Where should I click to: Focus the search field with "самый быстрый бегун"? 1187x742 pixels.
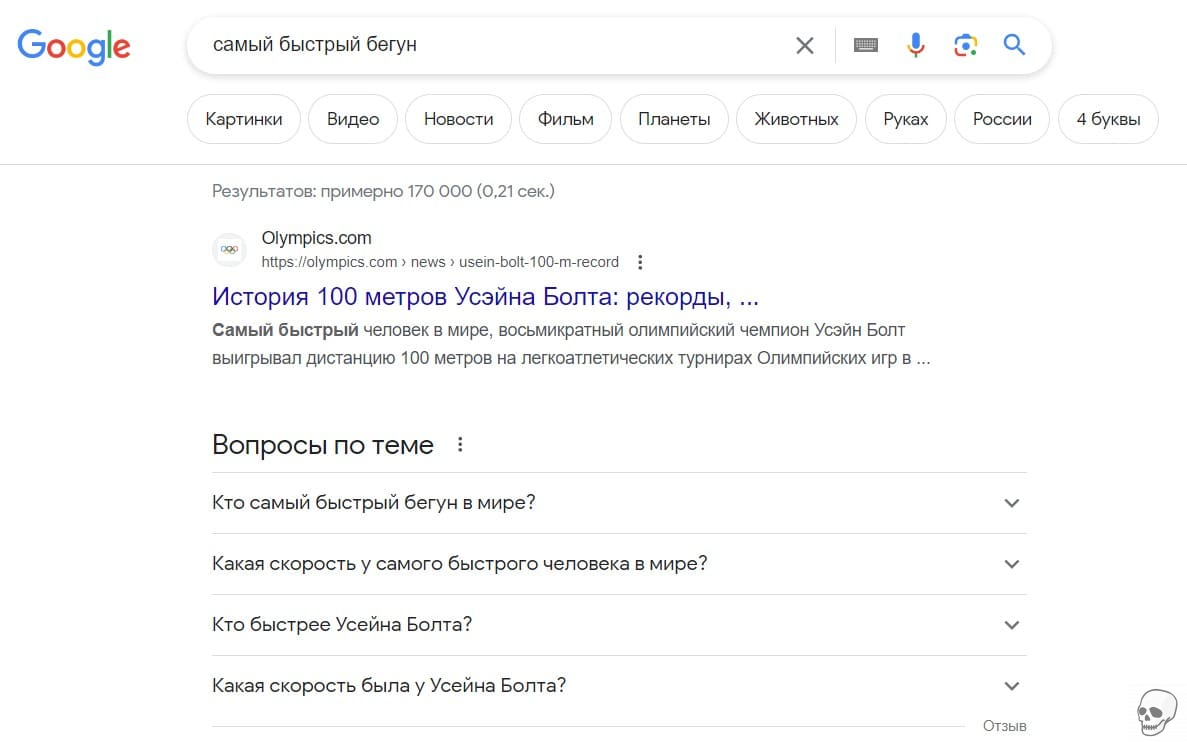pyautogui.click(x=490, y=45)
